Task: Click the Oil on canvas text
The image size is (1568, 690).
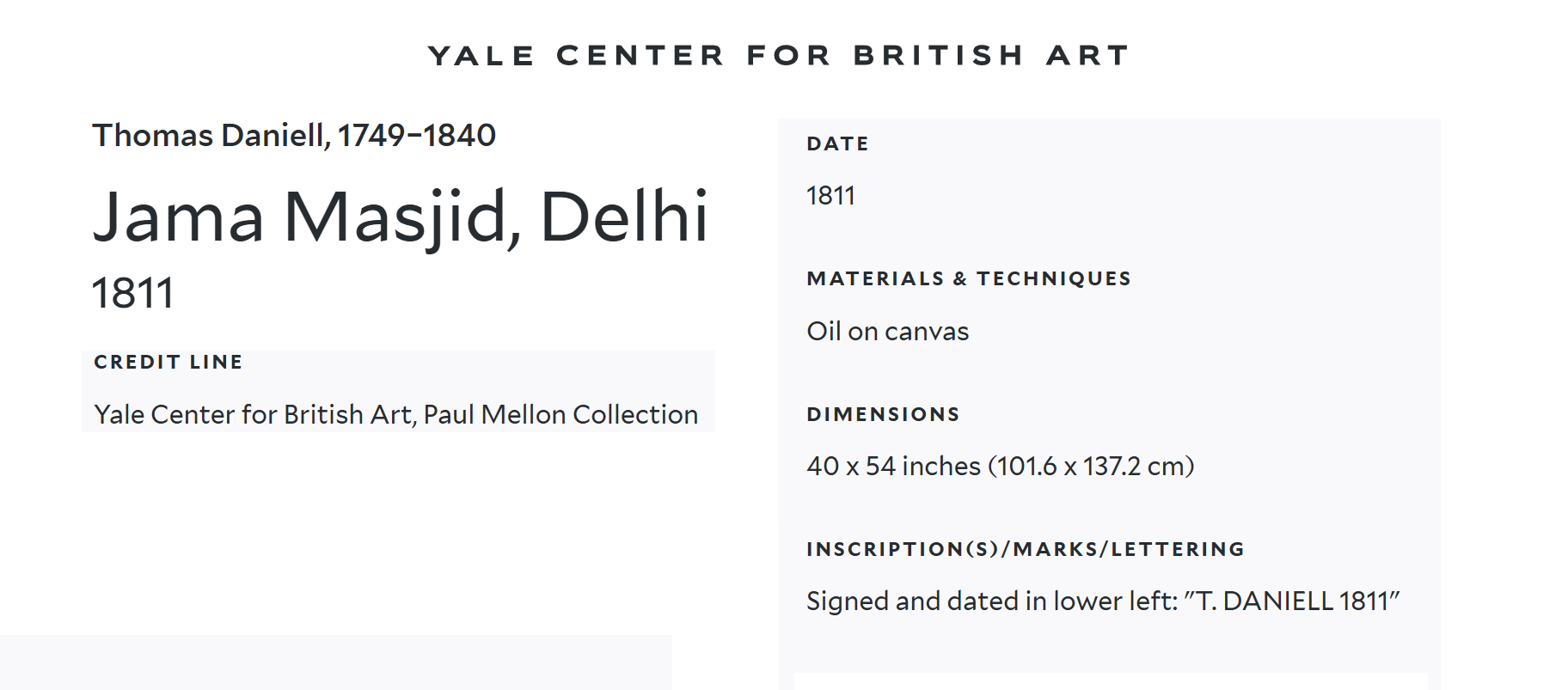Action: (x=887, y=332)
